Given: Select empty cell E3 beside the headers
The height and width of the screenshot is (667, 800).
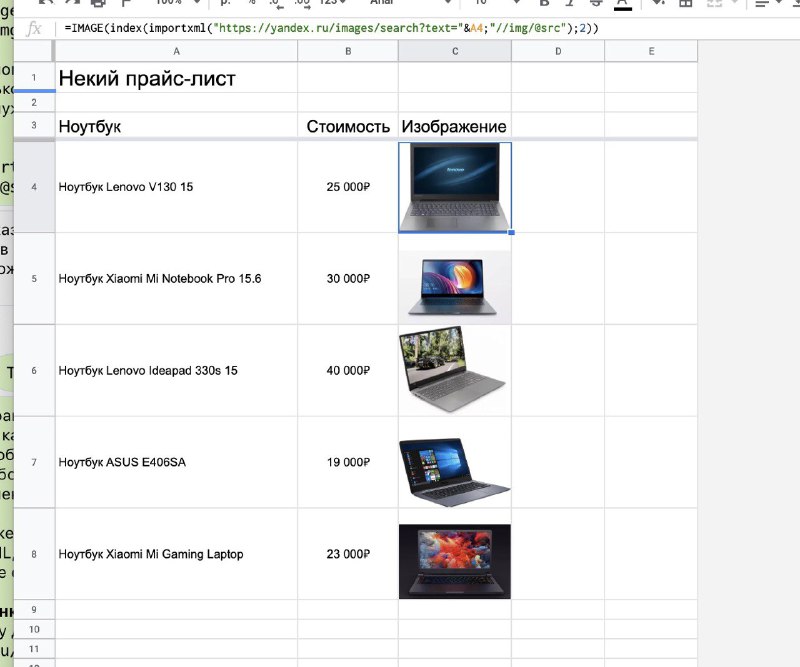Looking at the screenshot, I should click(x=651, y=126).
